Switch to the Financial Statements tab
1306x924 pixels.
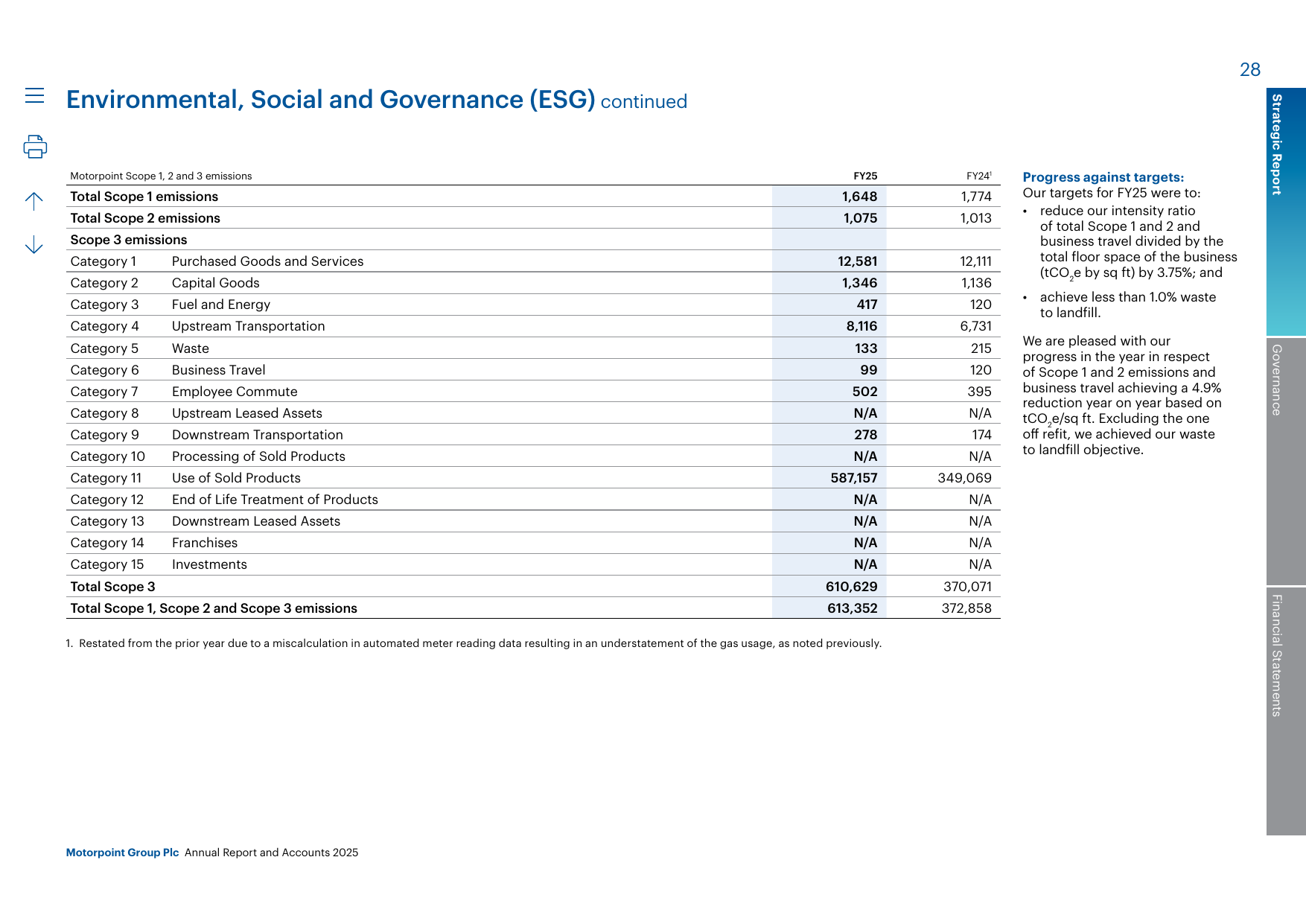1286,711
